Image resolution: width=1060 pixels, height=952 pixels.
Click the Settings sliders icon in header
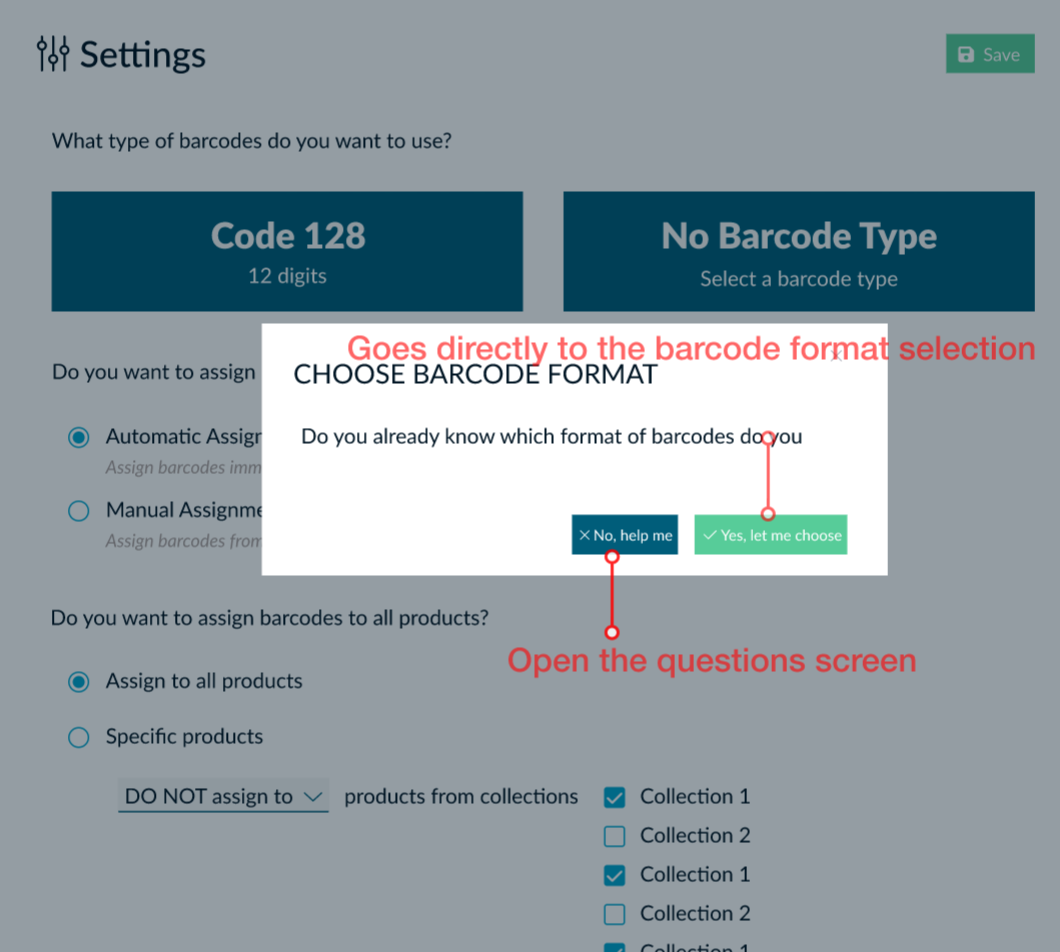53,54
